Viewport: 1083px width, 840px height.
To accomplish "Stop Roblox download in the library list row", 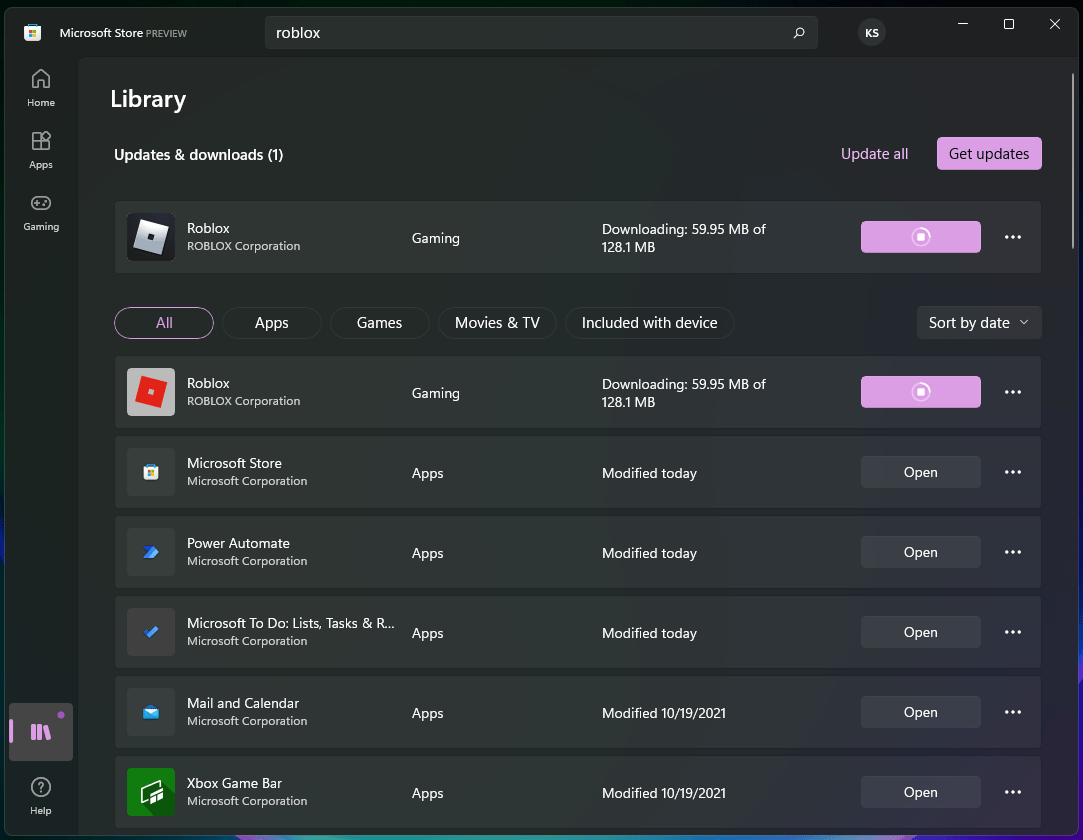I will coord(920,392).
